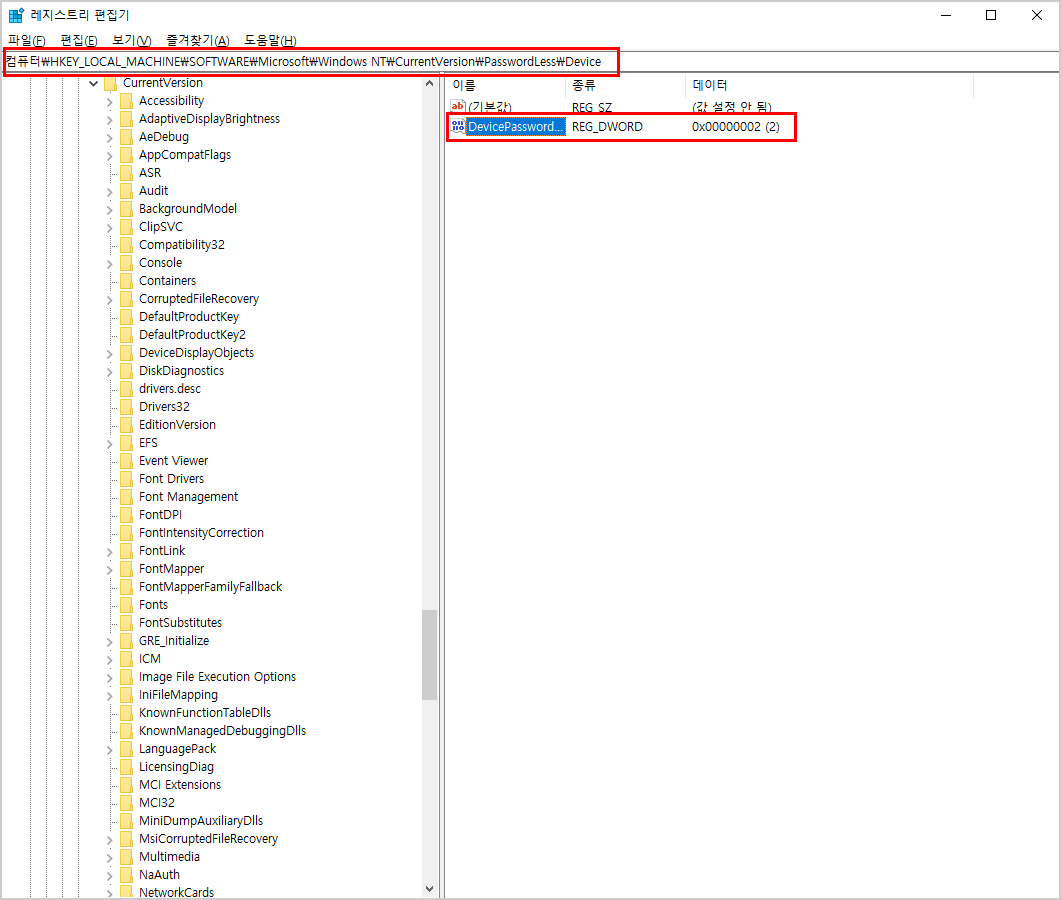Select the KnownManagedDebuggingDlls key
The width and height of the screenshot is (1061, 900).
222,730
